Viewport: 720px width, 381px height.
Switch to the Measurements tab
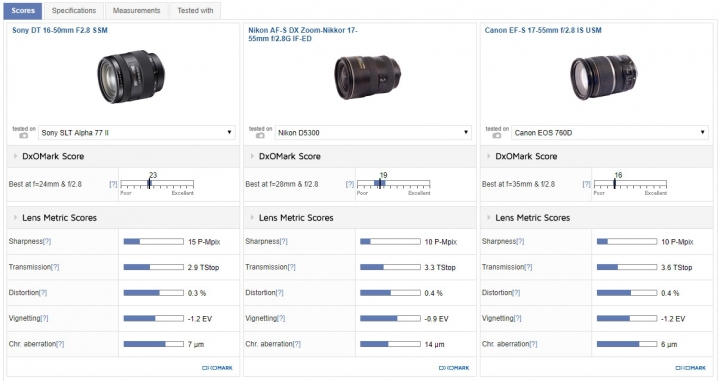[136, 11]
